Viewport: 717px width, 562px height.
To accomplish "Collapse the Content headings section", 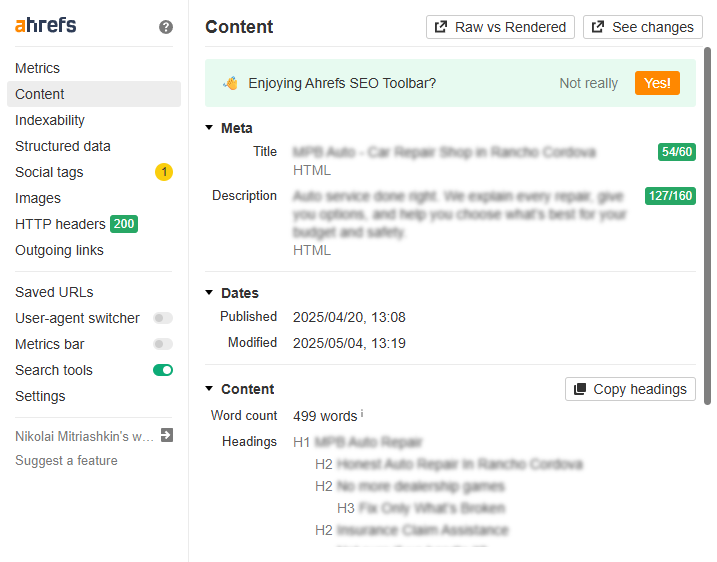I will 210,389.
